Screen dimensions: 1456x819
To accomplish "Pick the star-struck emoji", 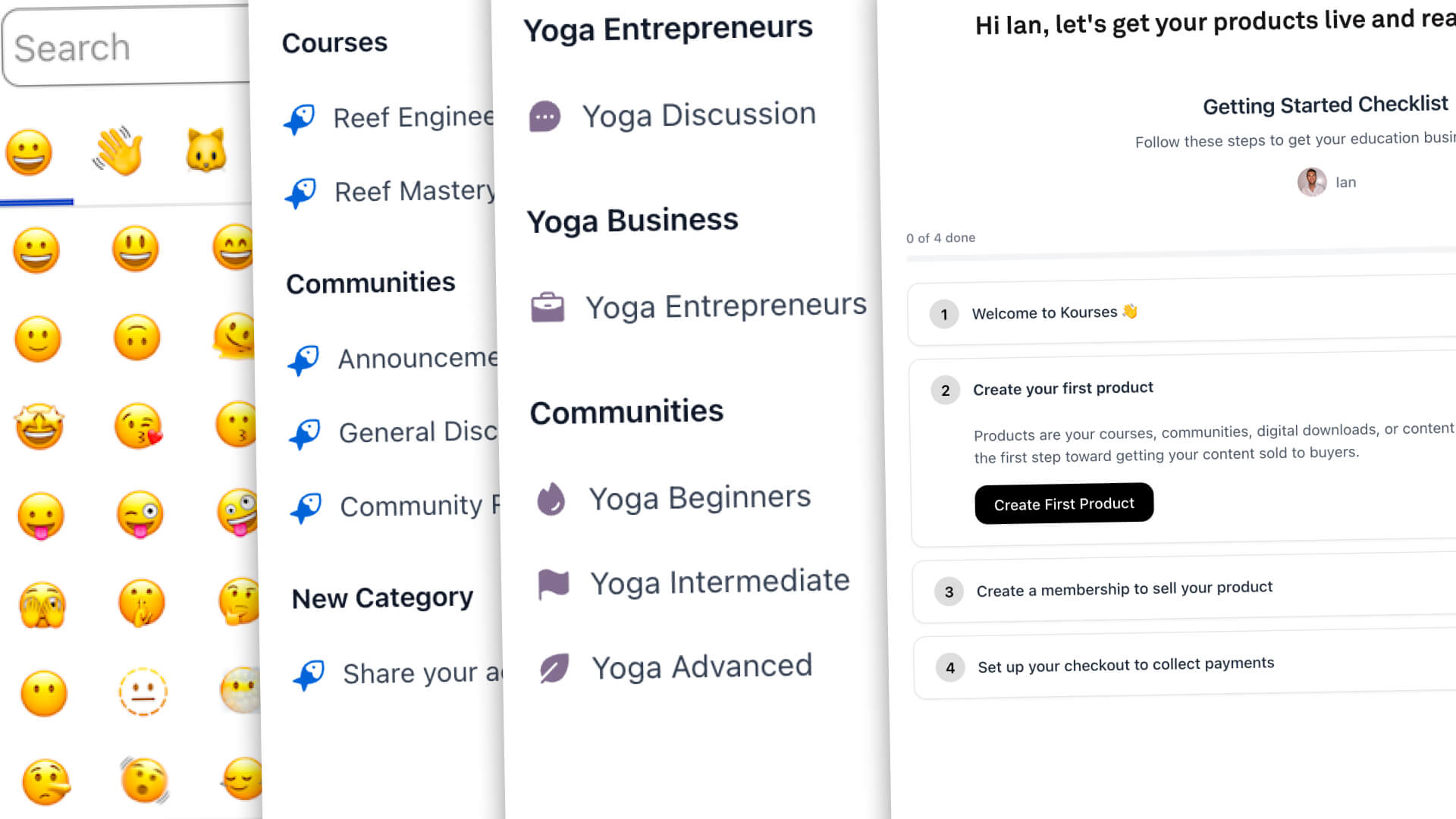I will 39,426.
